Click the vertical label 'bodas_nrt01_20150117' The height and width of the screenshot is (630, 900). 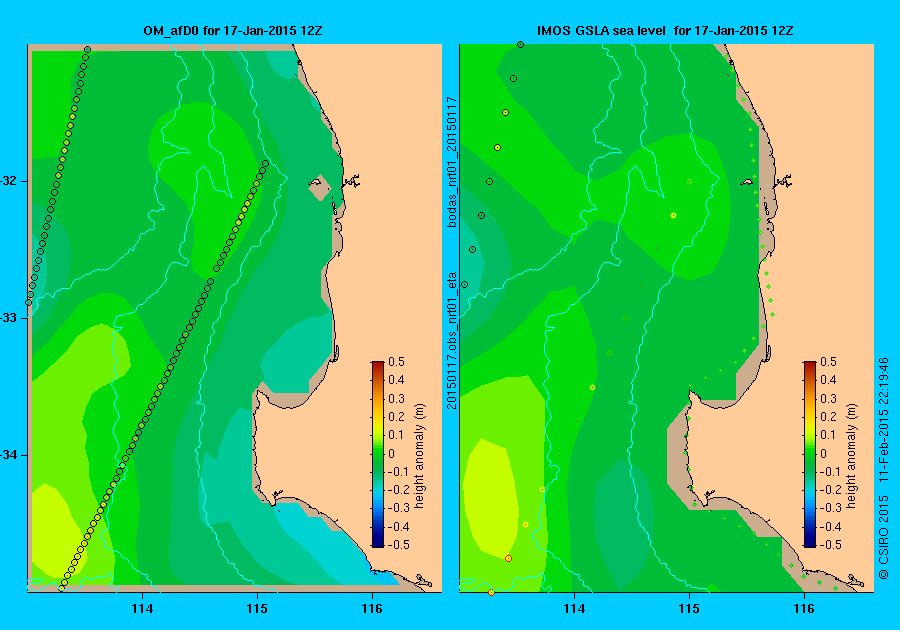coord(452,162)
